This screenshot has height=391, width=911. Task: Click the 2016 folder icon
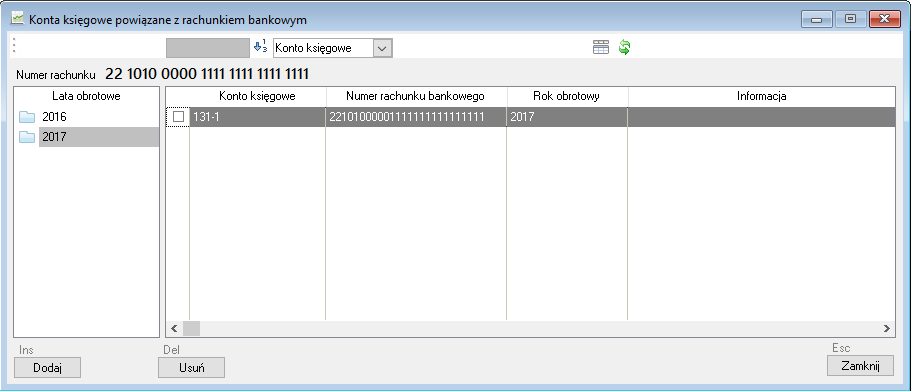pos(27,117)
